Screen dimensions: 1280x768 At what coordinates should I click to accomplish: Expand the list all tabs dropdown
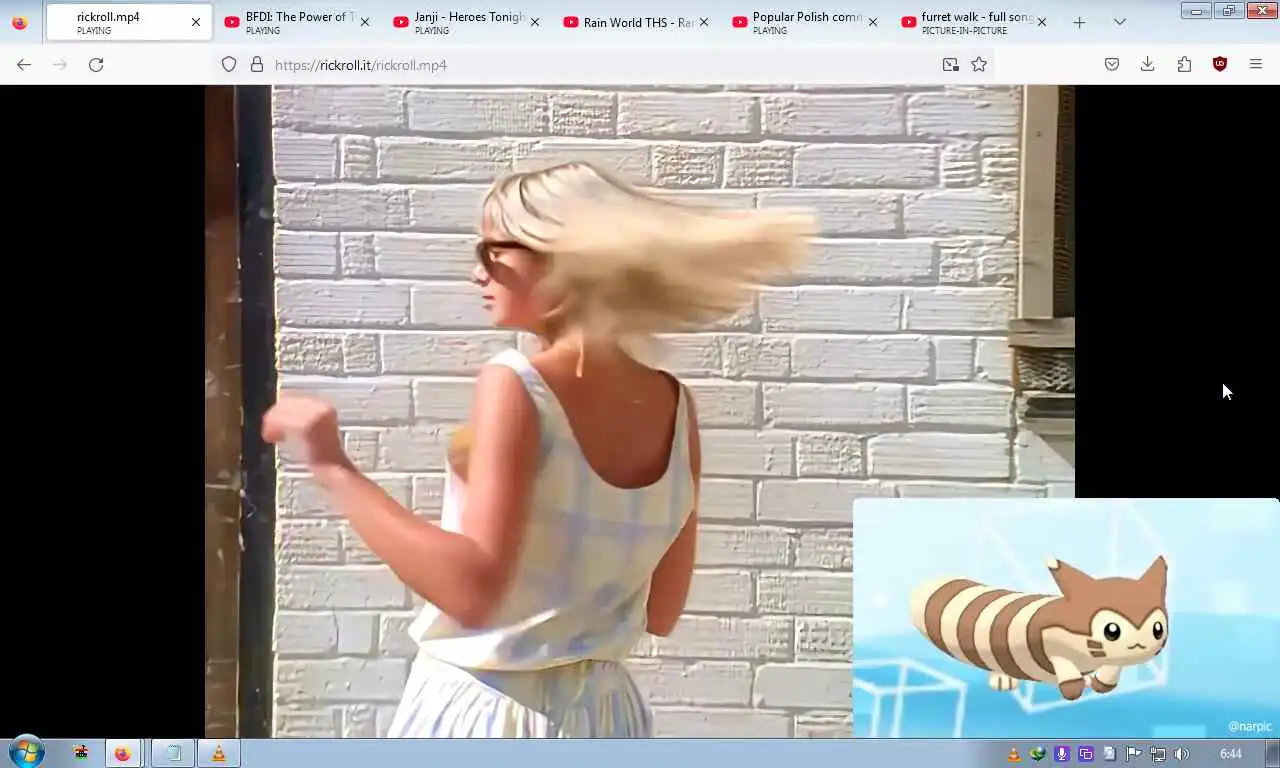[x=1119, y=22]
